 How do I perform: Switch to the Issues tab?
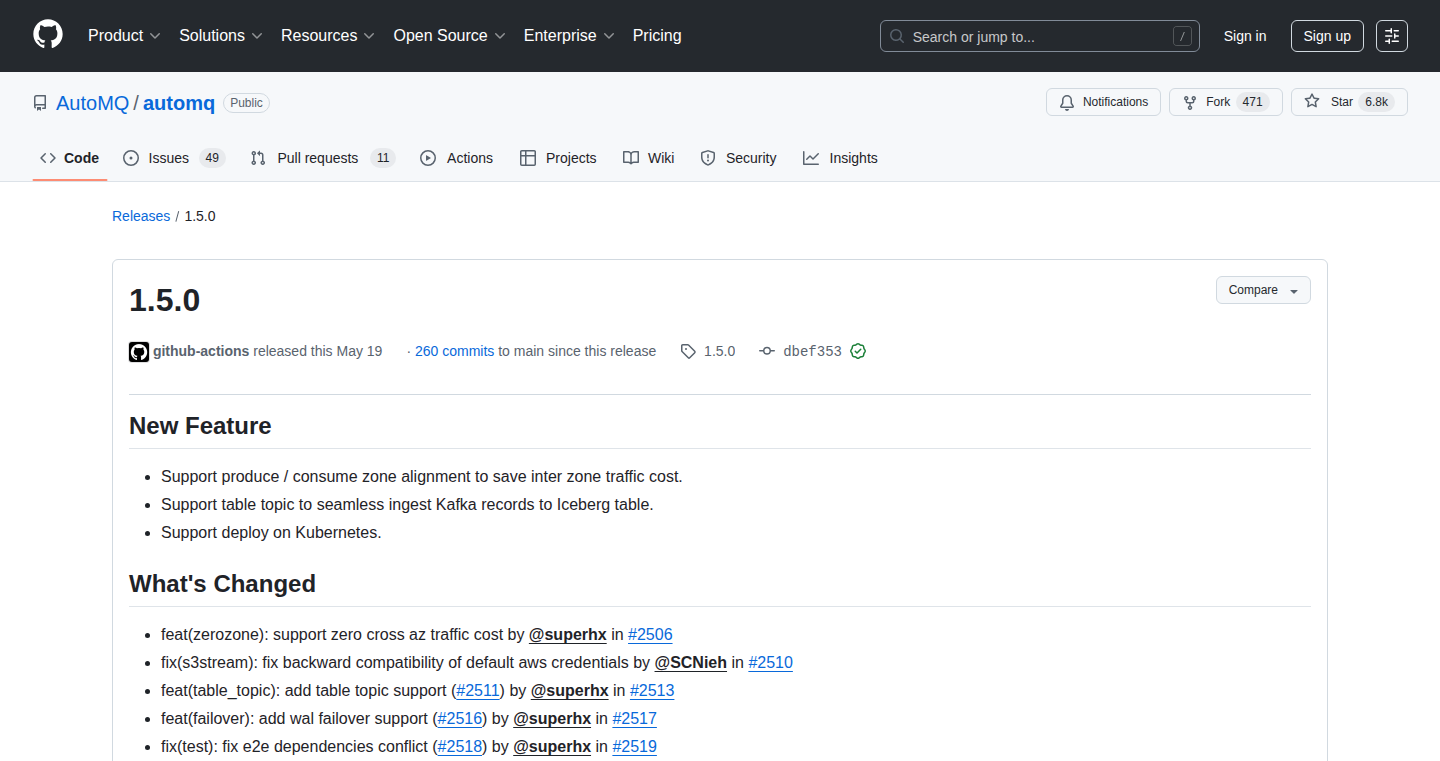[174, 158]
